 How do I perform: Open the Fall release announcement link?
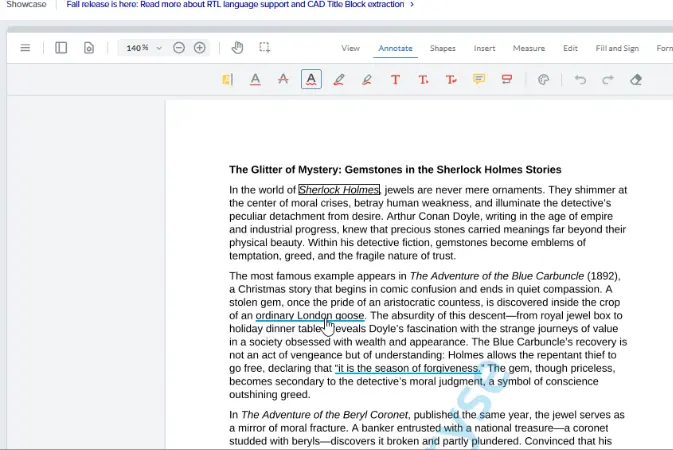(x=240, y=4)
